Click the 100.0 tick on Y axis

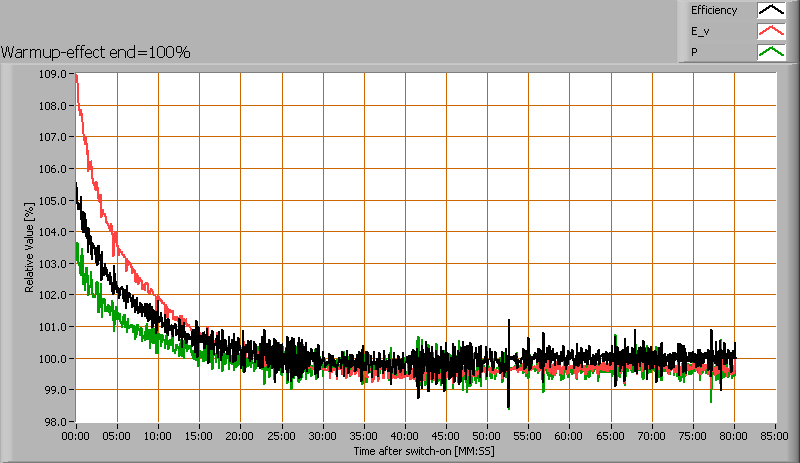(53, 358)
